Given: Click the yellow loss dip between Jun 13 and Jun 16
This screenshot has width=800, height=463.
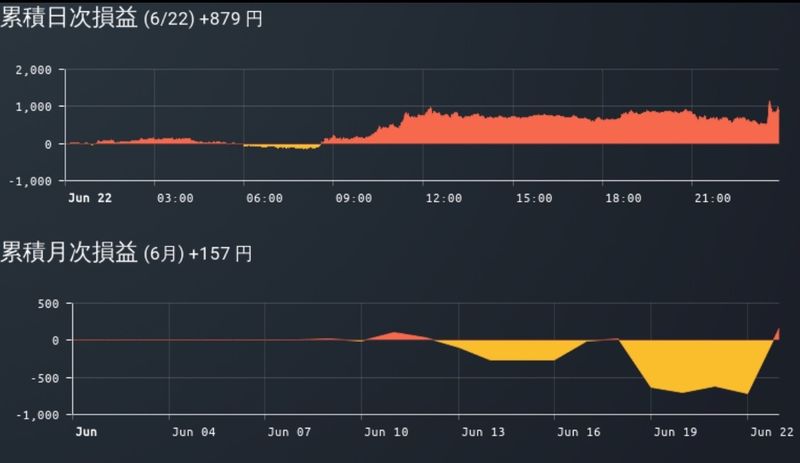Looking at the screenshot, I should (520, 351).
